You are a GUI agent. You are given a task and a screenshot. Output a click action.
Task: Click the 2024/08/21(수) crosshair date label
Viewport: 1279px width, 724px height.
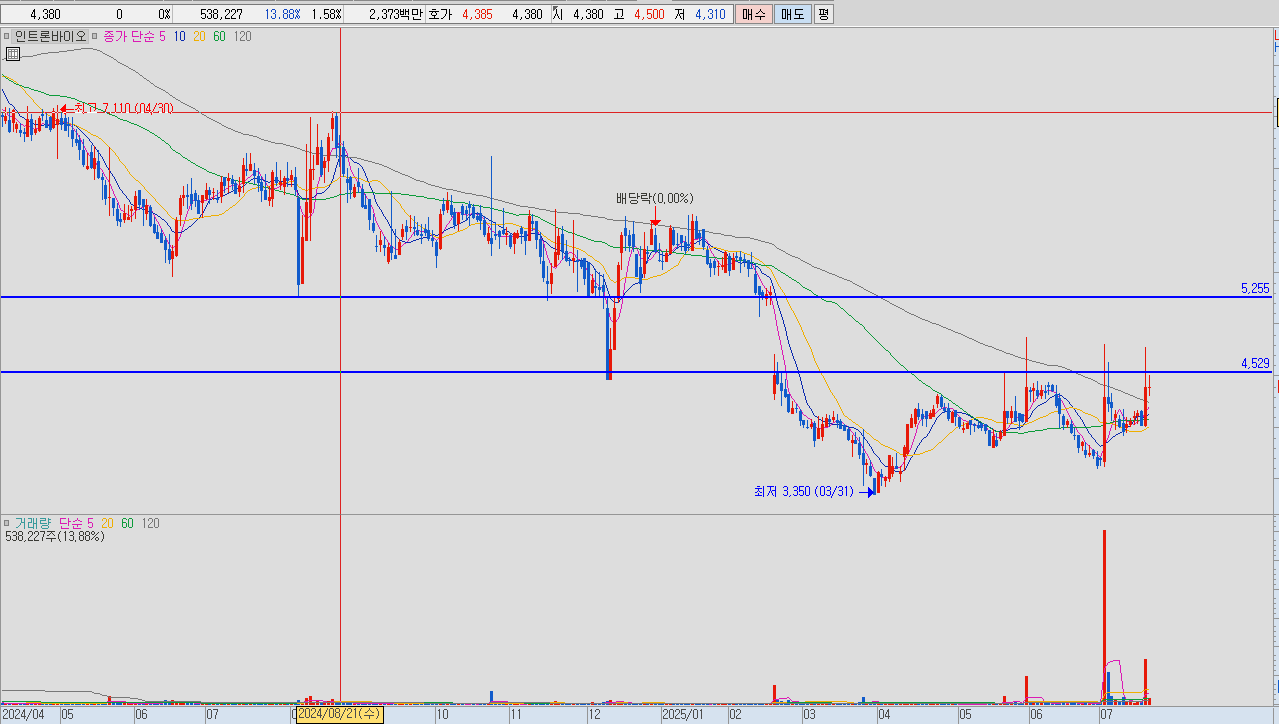(x=340, y=715)
